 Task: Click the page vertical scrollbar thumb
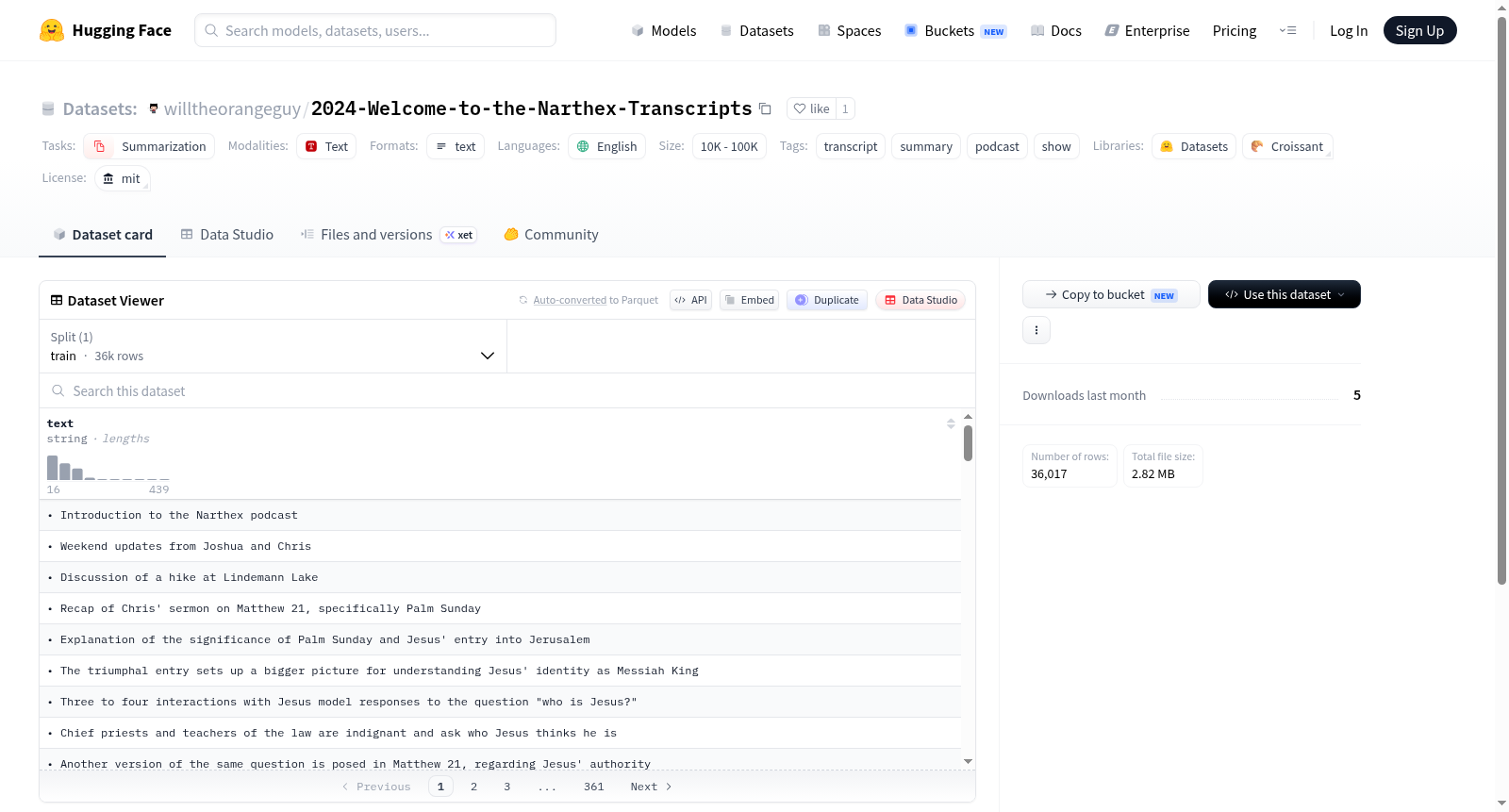pyautogui.click(x=1502, y=300)
